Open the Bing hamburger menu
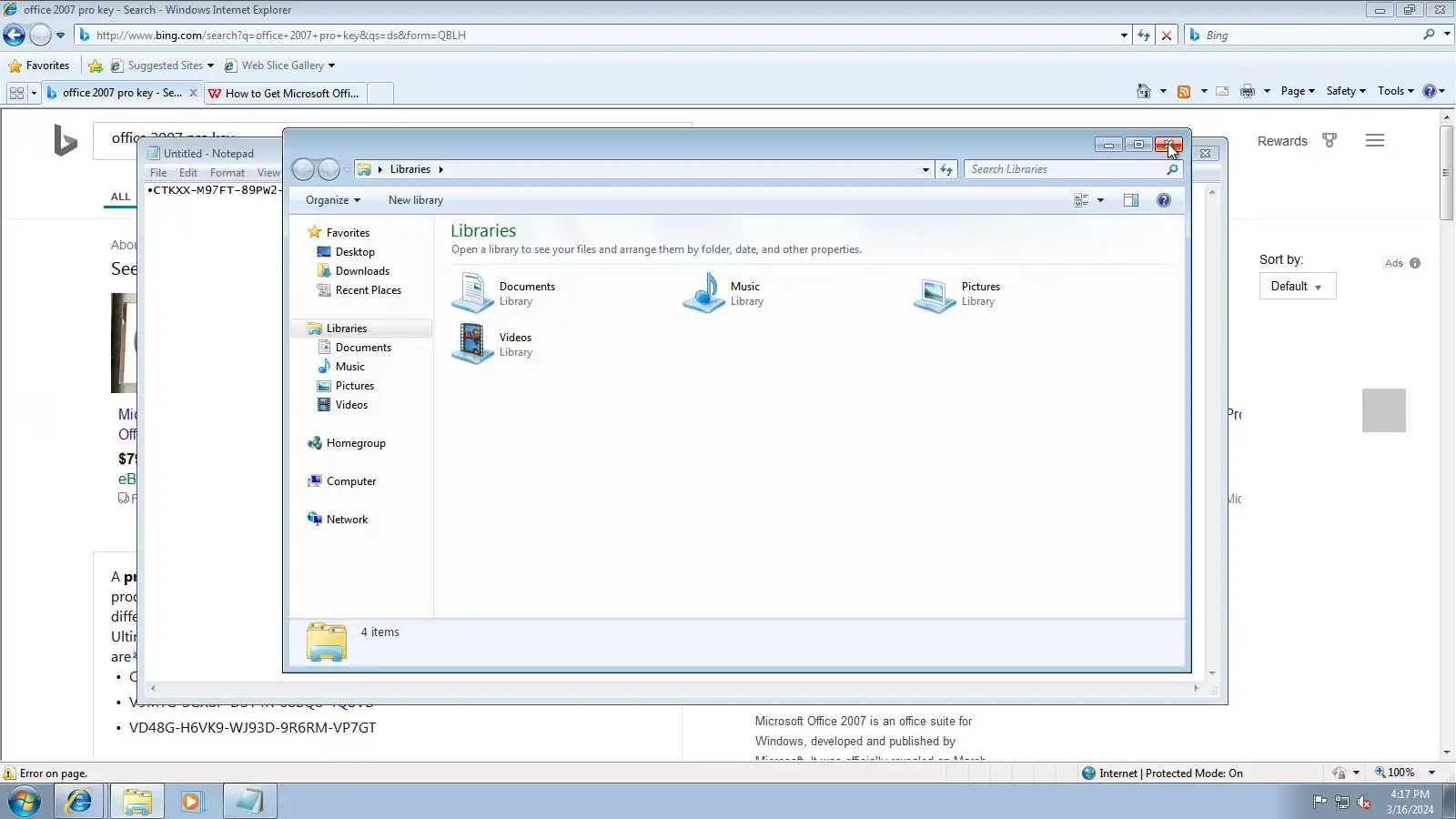Image resolution: width=1456 pixels, height=819 pixels. tap(1375, 140)
